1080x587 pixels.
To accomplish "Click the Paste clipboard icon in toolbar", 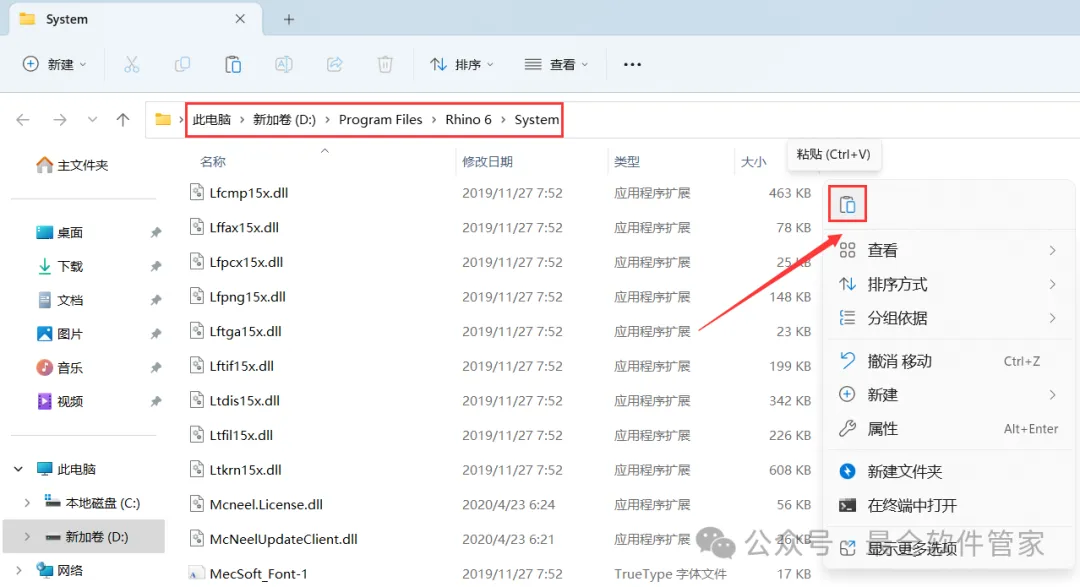I will pyautogui.click(x=233, y=65).
